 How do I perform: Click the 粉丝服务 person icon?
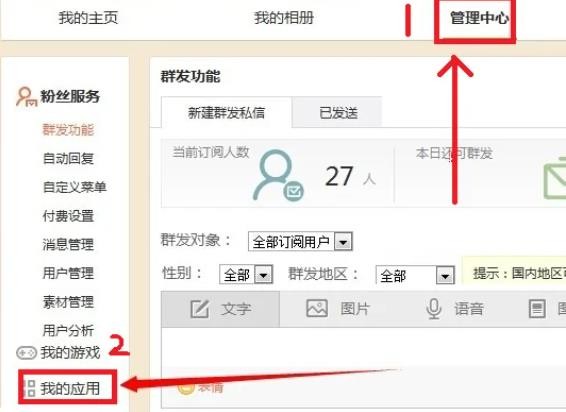point(27,96)
